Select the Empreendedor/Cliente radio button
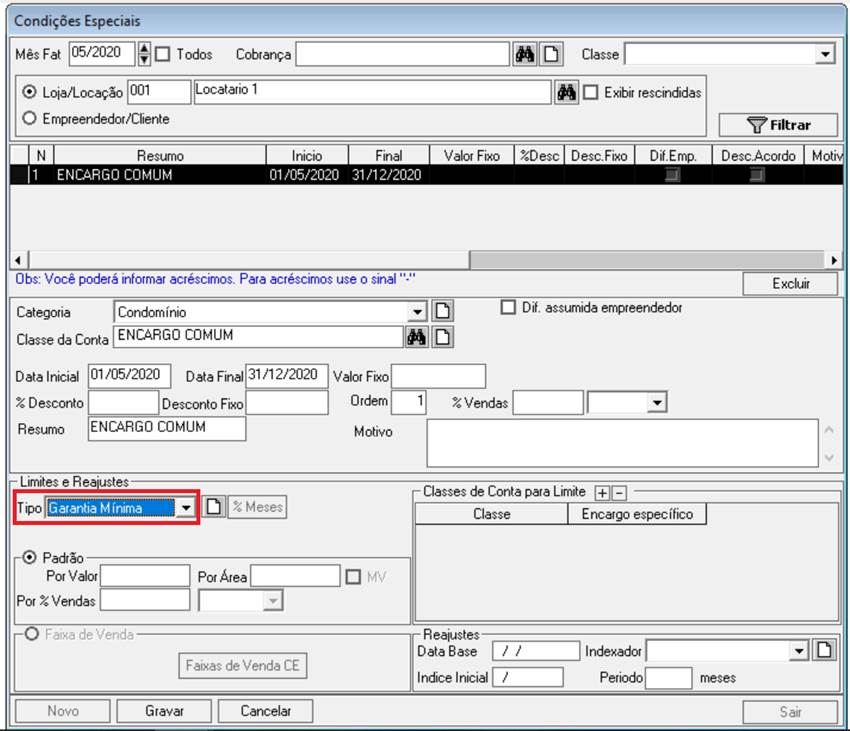The height and width of the screenshot is (731, 850). point(29,118)
